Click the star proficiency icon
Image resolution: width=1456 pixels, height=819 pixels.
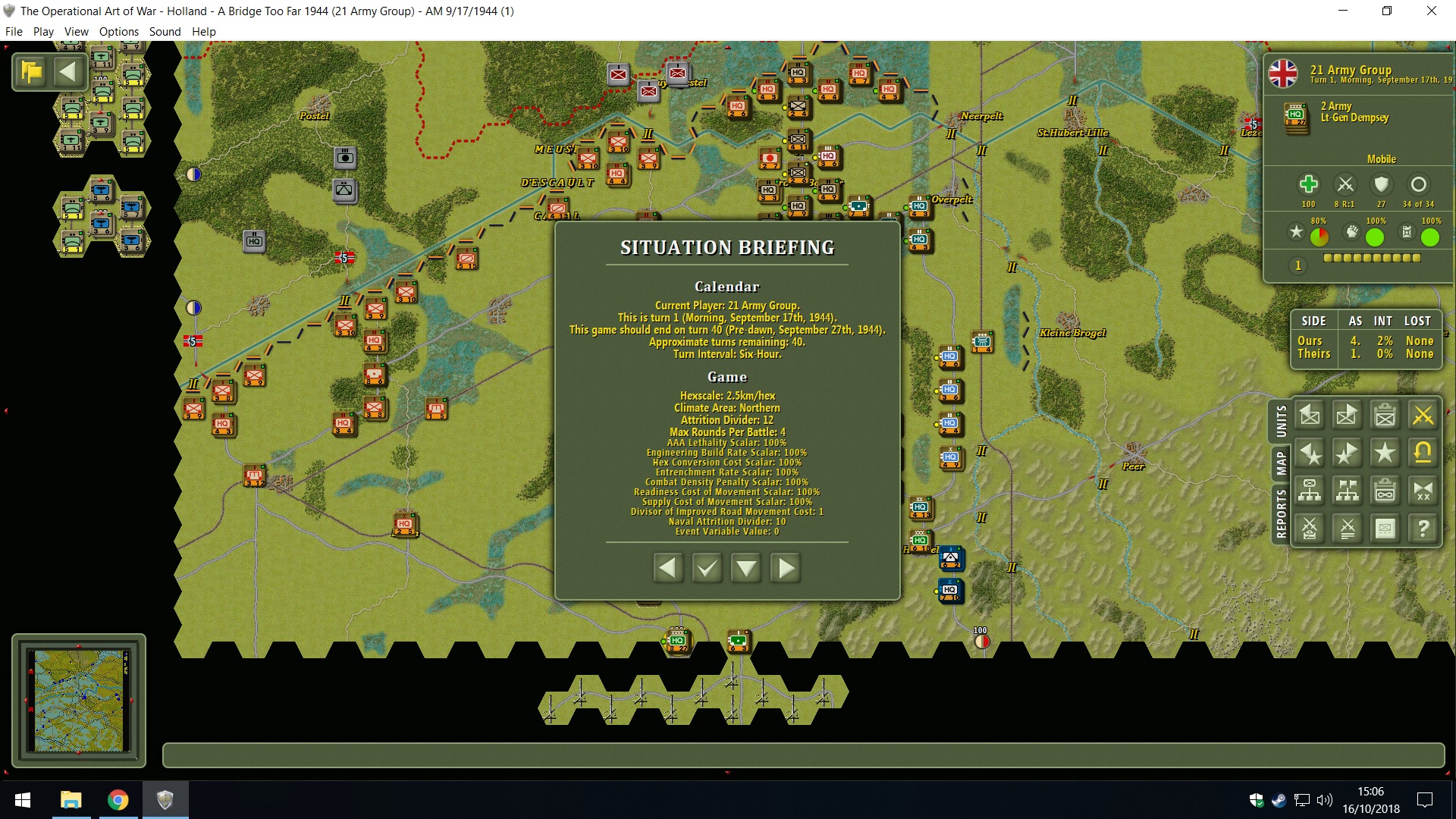pyautogui.click(x=1296, y=231)
